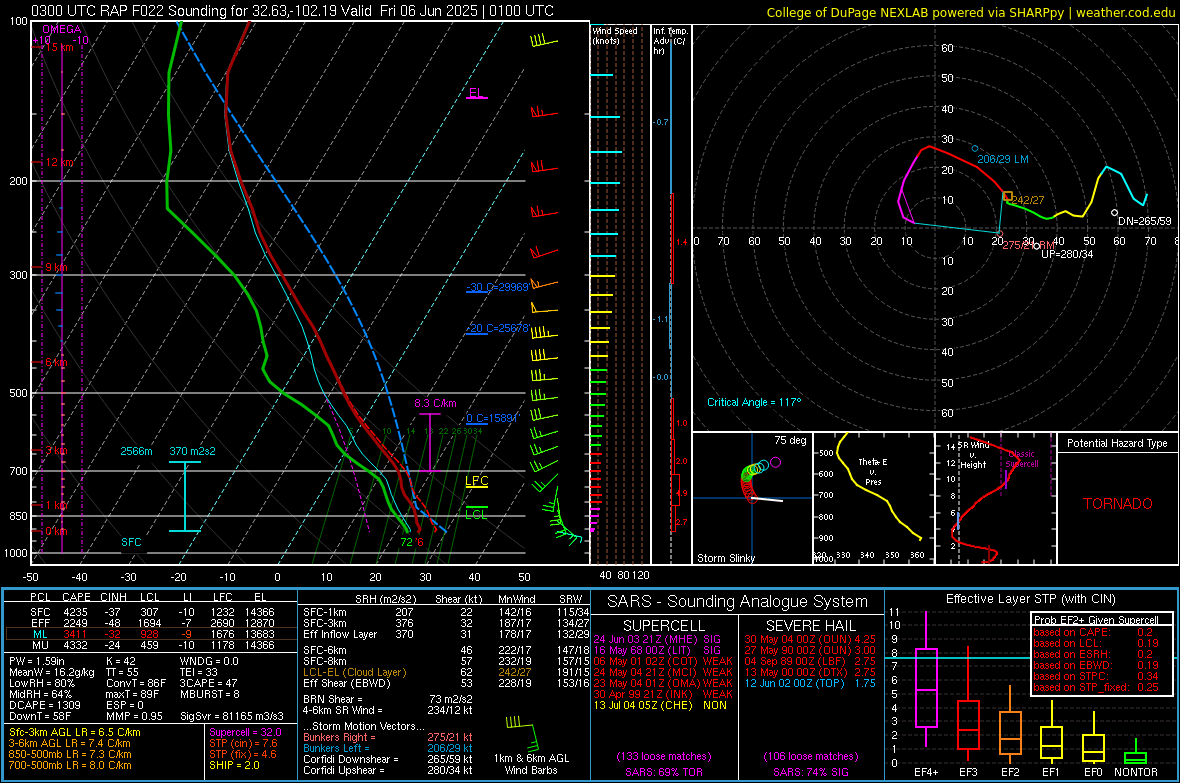
Task: Click the '-20 C=25678' height label
Action: tap(498, 328)
